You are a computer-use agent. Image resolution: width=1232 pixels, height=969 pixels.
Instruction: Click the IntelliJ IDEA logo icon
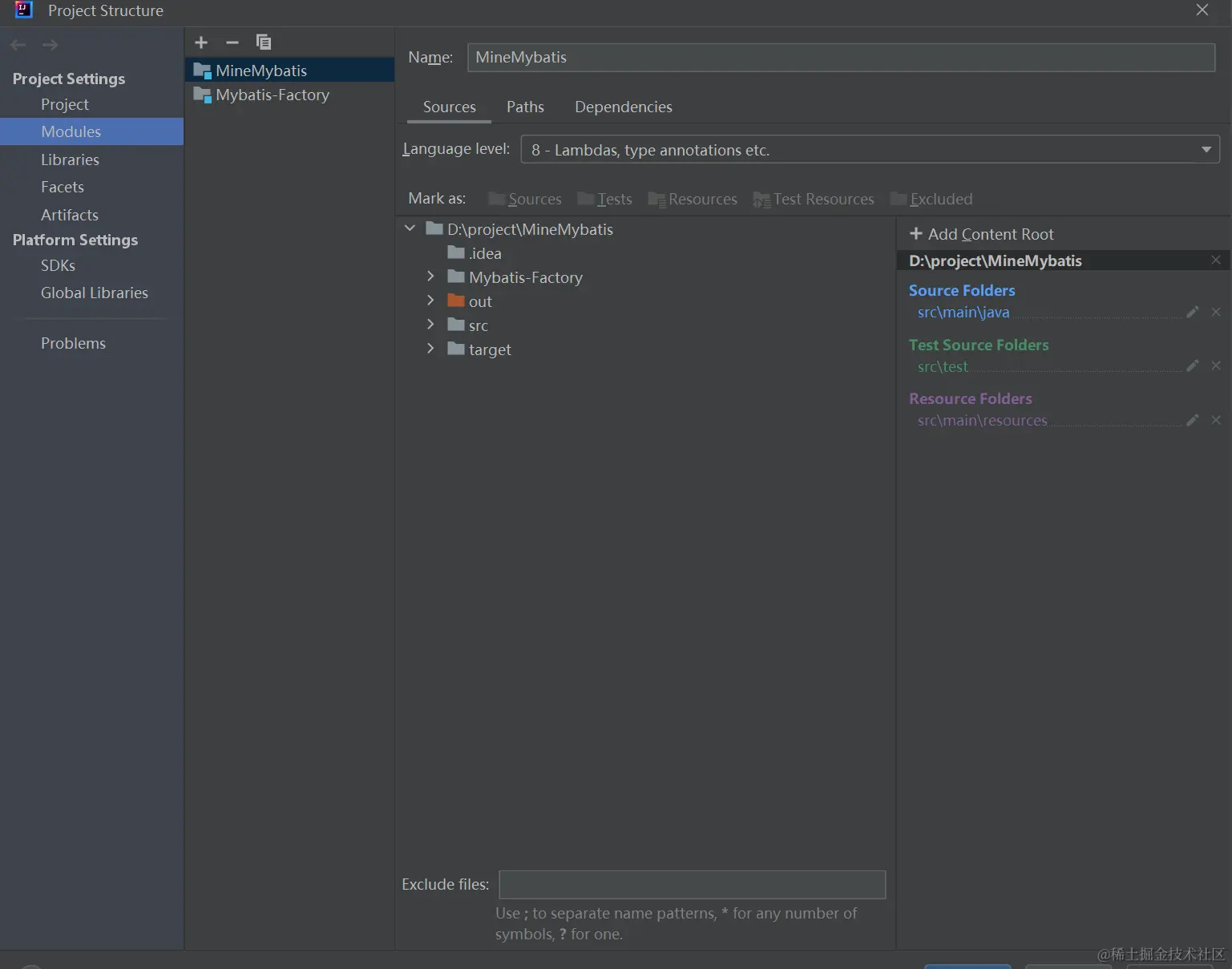pos(24,10)
